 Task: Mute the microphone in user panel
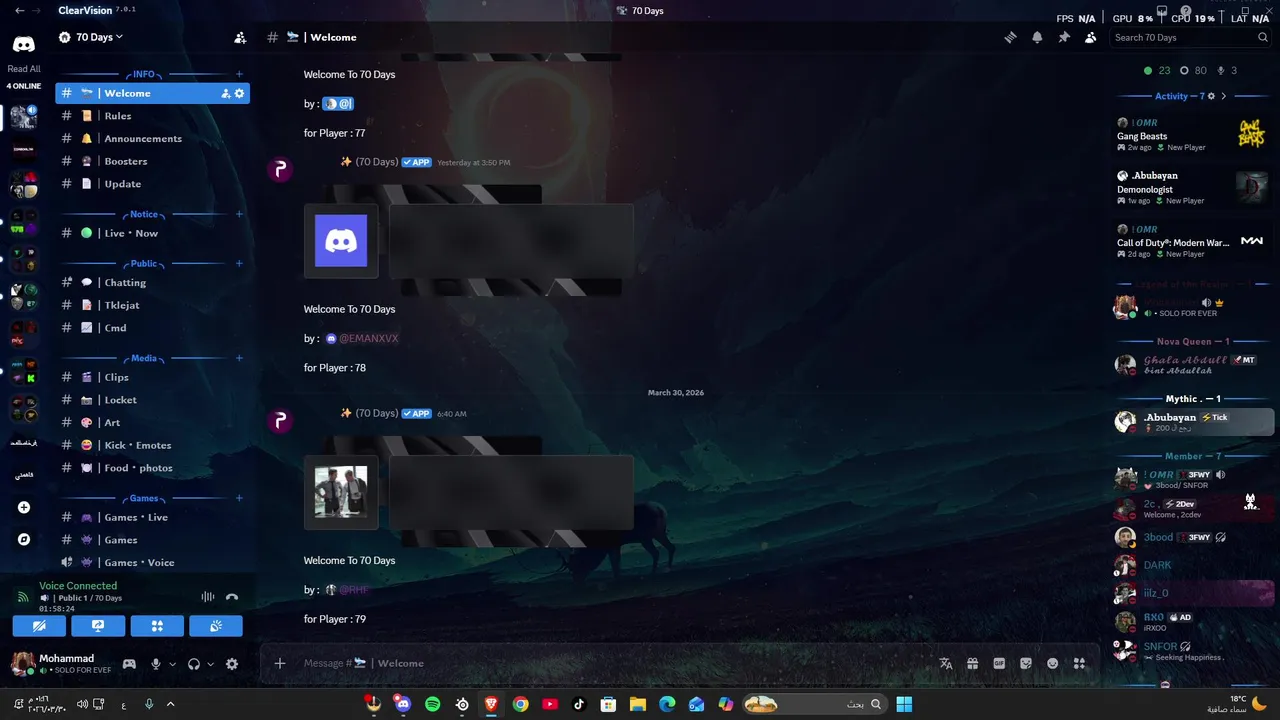(x=155, y=664)
